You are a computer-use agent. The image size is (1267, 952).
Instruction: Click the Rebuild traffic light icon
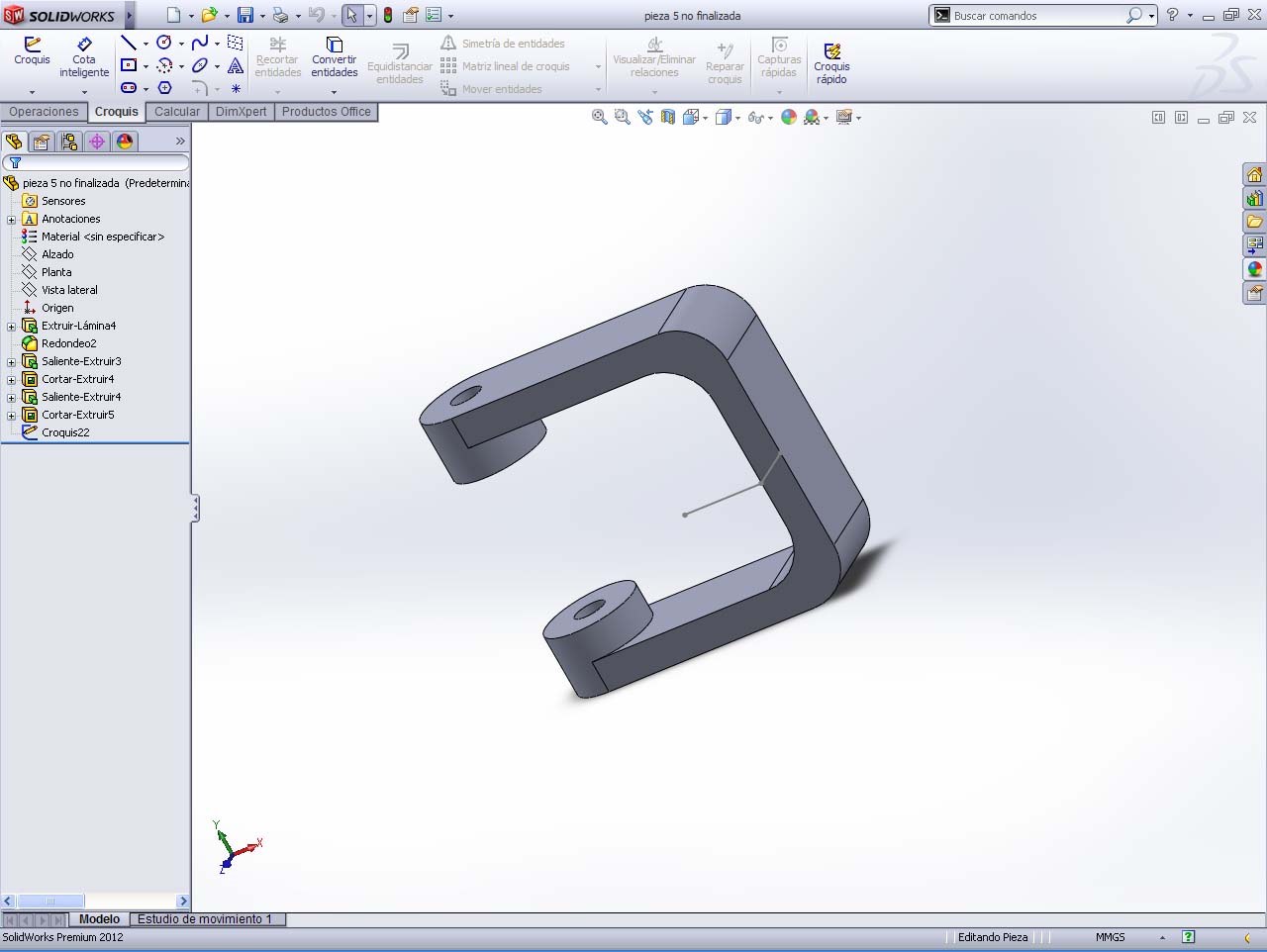(388, 15)
